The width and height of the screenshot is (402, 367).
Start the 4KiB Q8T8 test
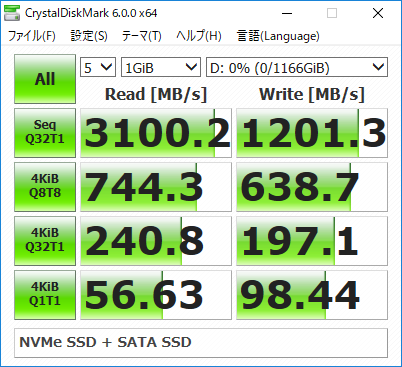click(x=45, y=187)
